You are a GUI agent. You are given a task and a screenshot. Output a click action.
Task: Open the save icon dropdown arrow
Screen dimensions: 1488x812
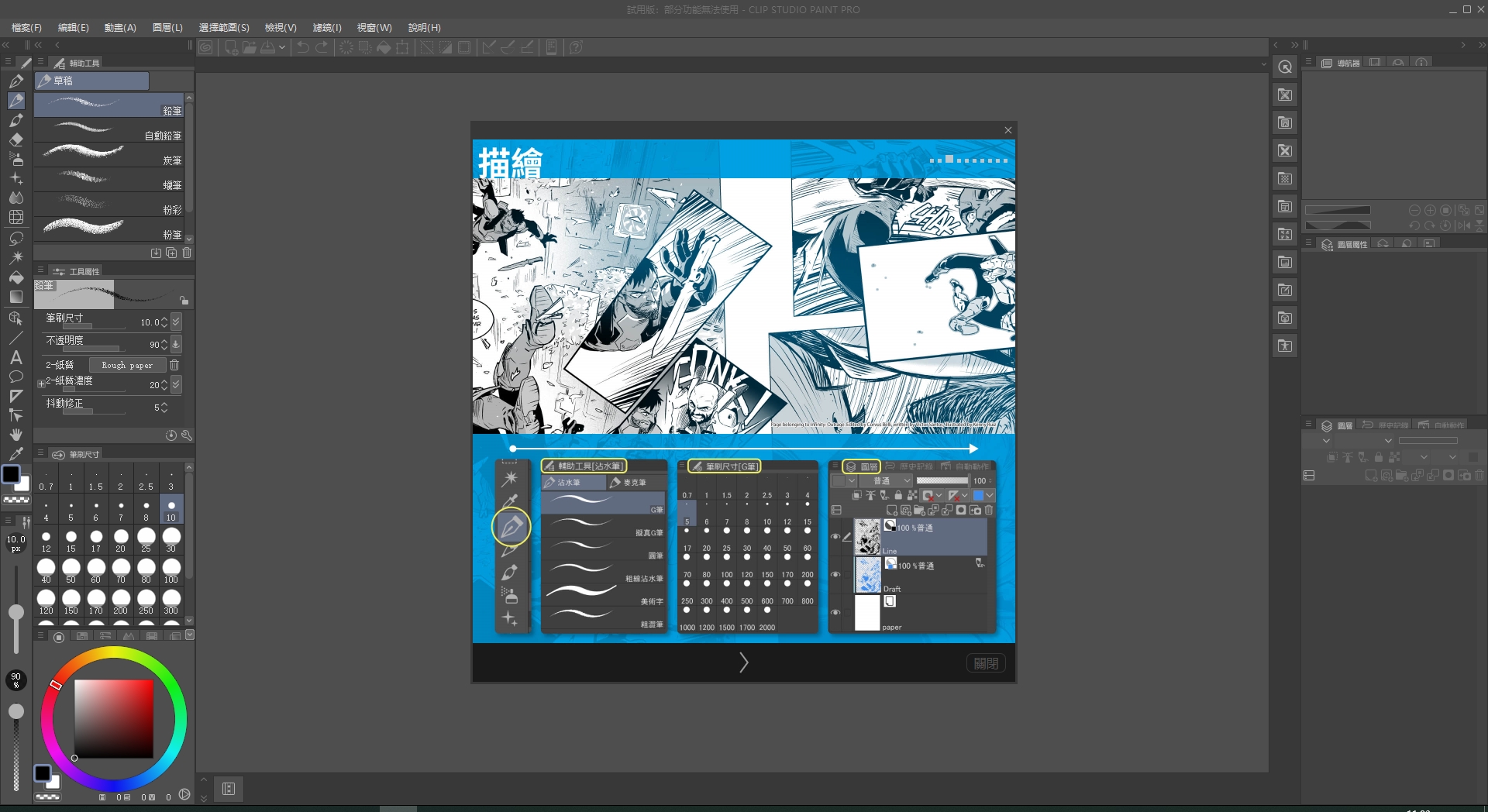point(282,47)
